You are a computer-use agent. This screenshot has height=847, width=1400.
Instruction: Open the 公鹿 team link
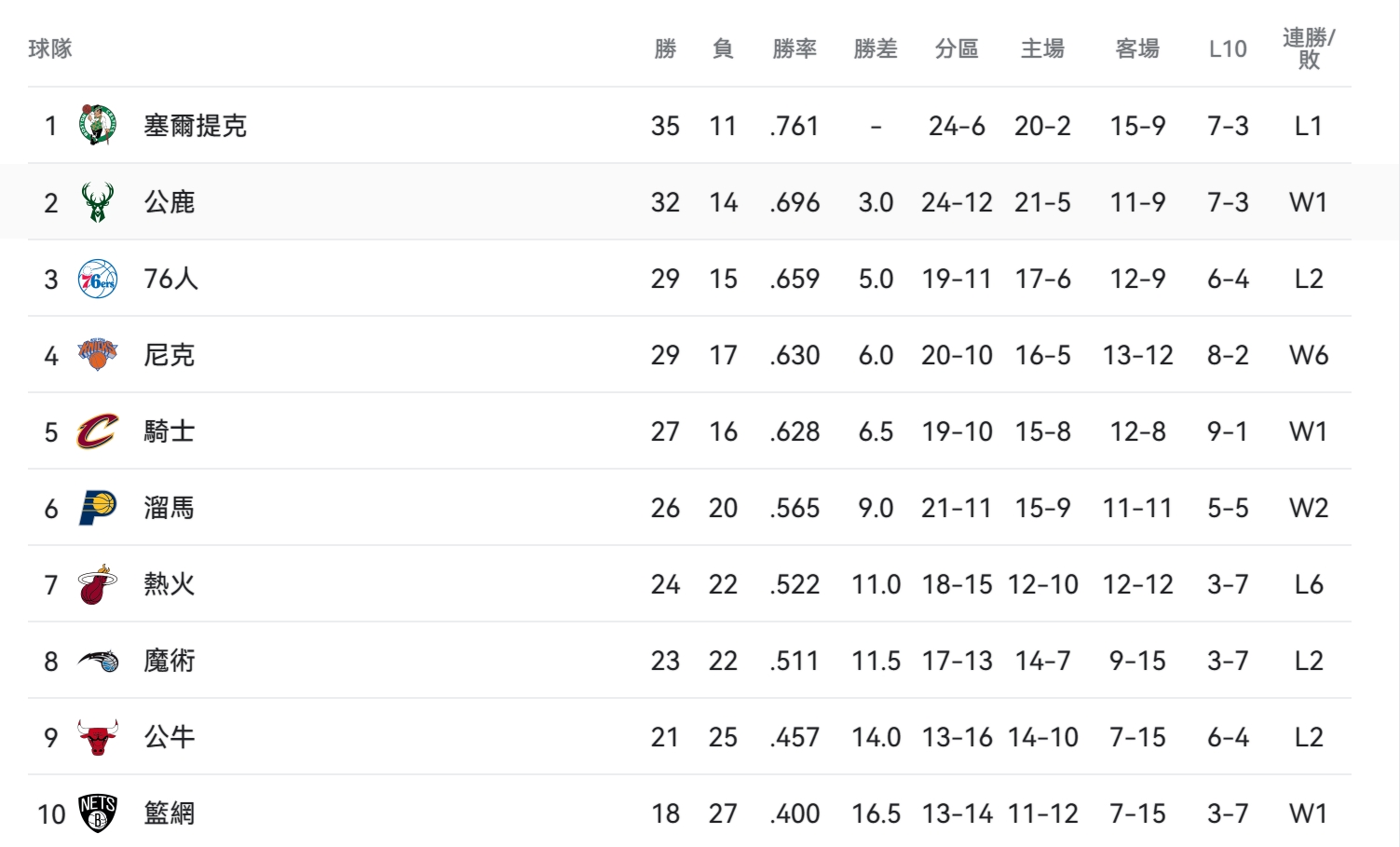170,202
